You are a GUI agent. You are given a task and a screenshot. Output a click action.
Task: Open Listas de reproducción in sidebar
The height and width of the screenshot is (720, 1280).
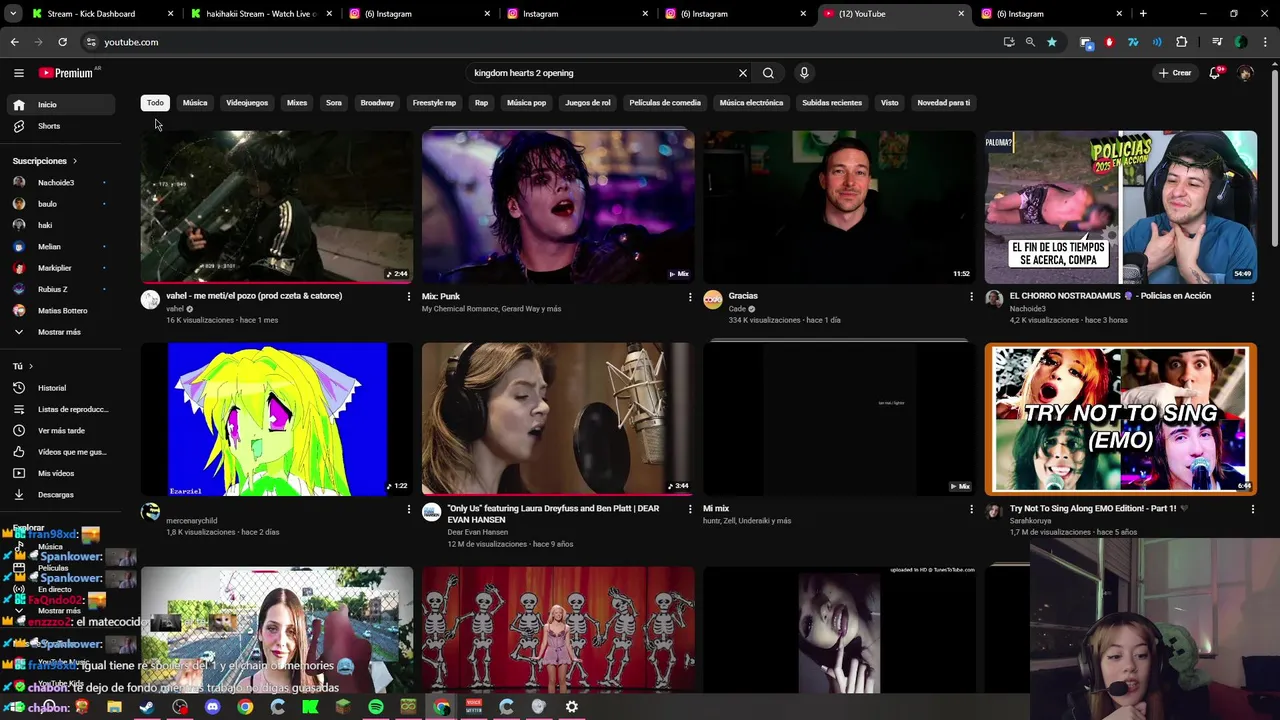pos(60,409)
